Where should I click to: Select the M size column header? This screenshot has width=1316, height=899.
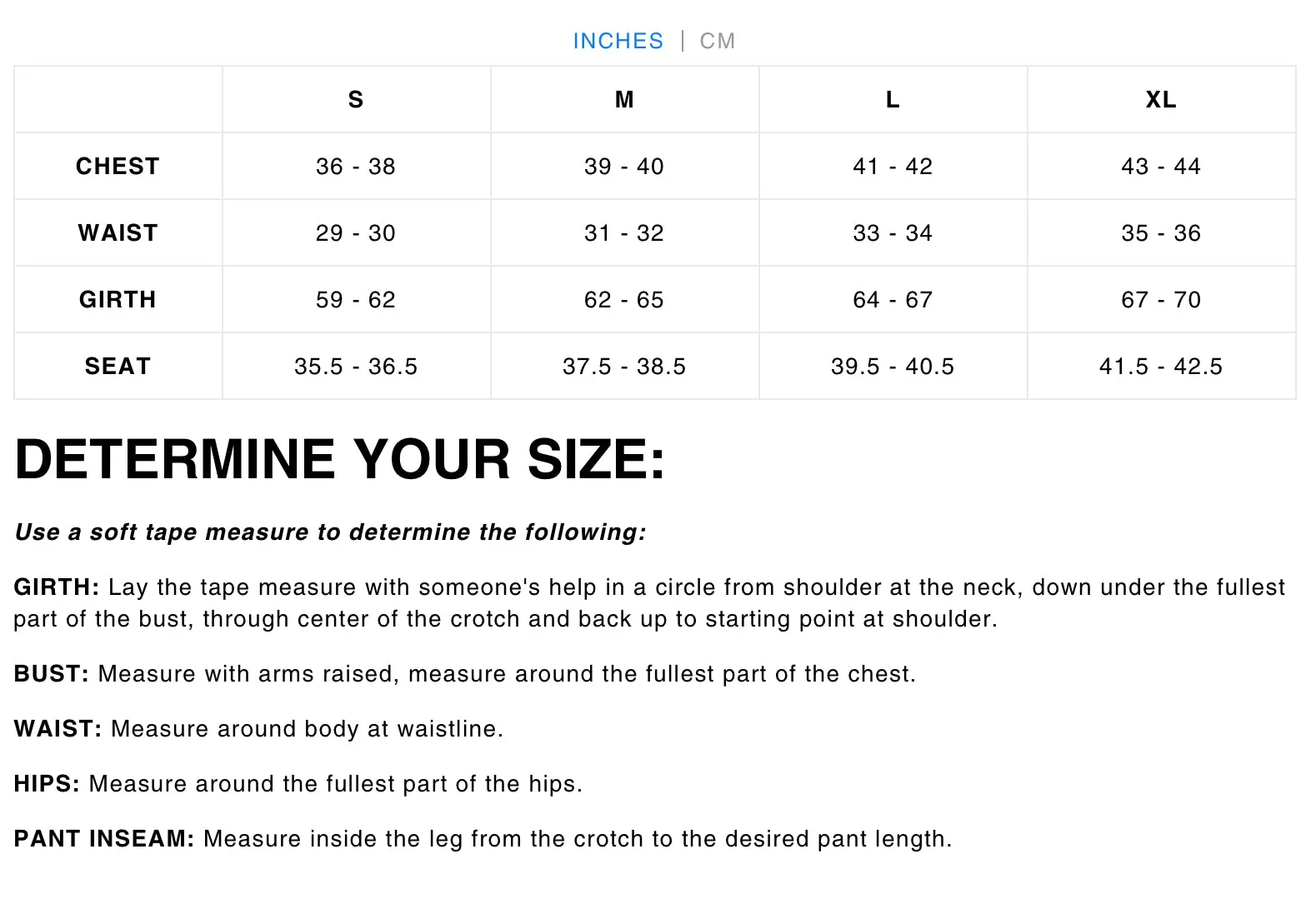click(624, 99)
